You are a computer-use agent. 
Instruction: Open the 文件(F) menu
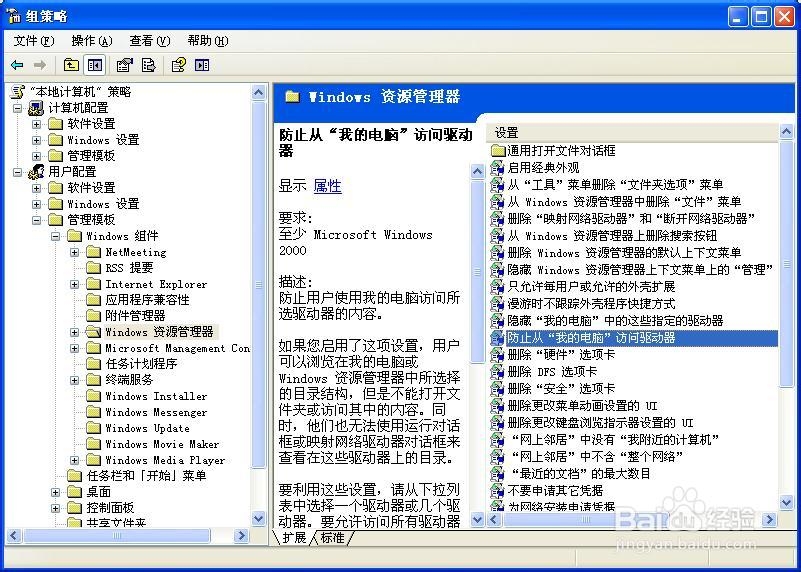point(34,41)
